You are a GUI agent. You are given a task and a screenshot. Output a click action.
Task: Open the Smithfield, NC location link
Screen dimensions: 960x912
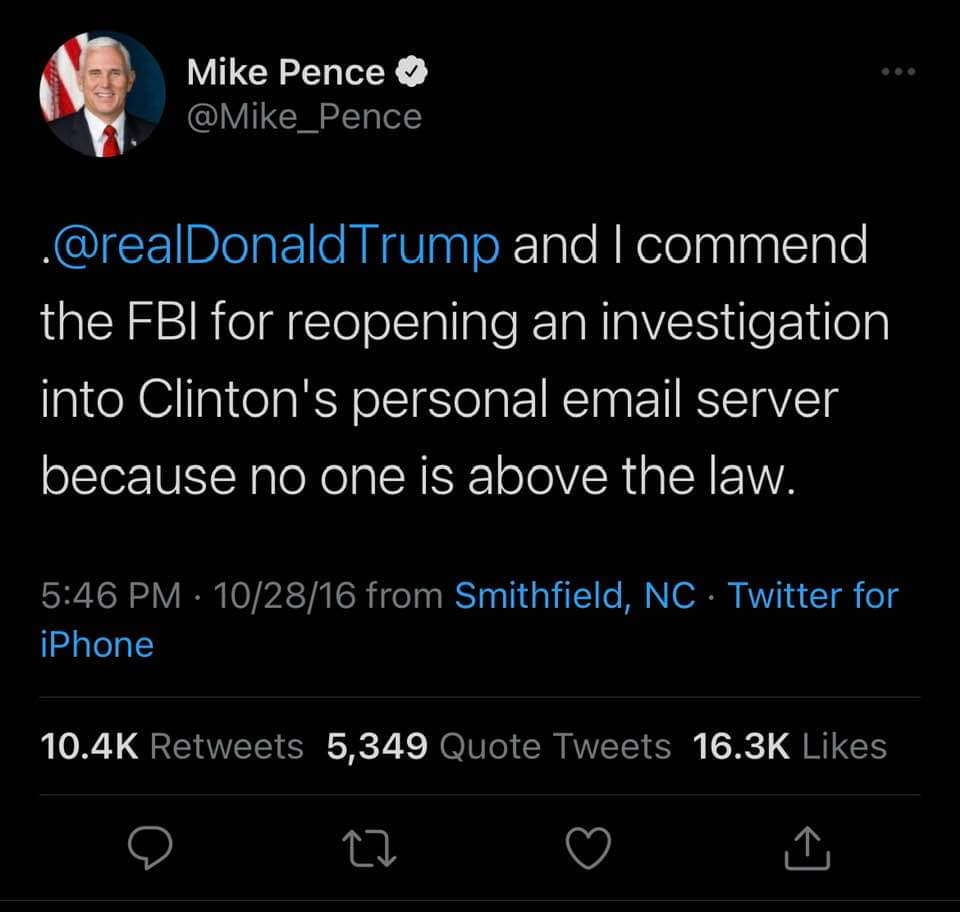[x=574, y=596]
